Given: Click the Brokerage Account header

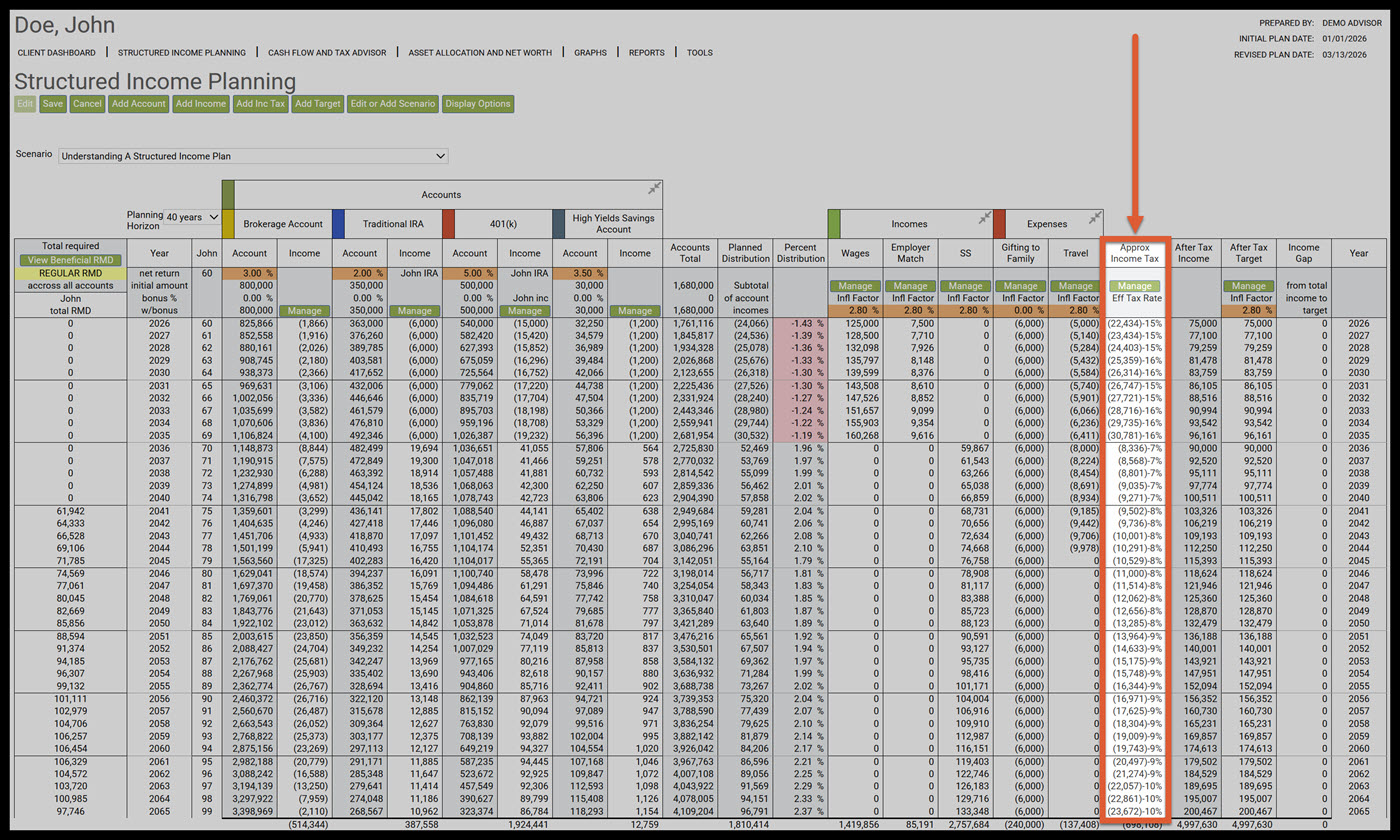Looking at the screenshot, I should pos(283,224).
